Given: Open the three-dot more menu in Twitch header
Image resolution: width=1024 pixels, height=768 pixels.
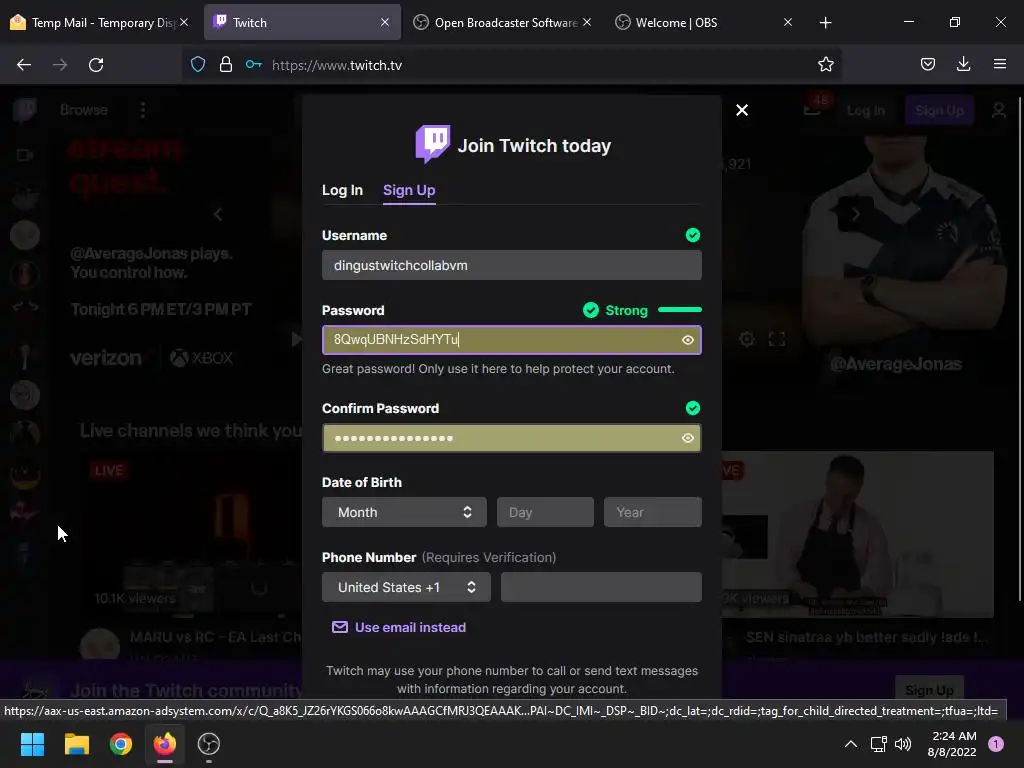Looking at the screenshot, I should coord(143,110).
